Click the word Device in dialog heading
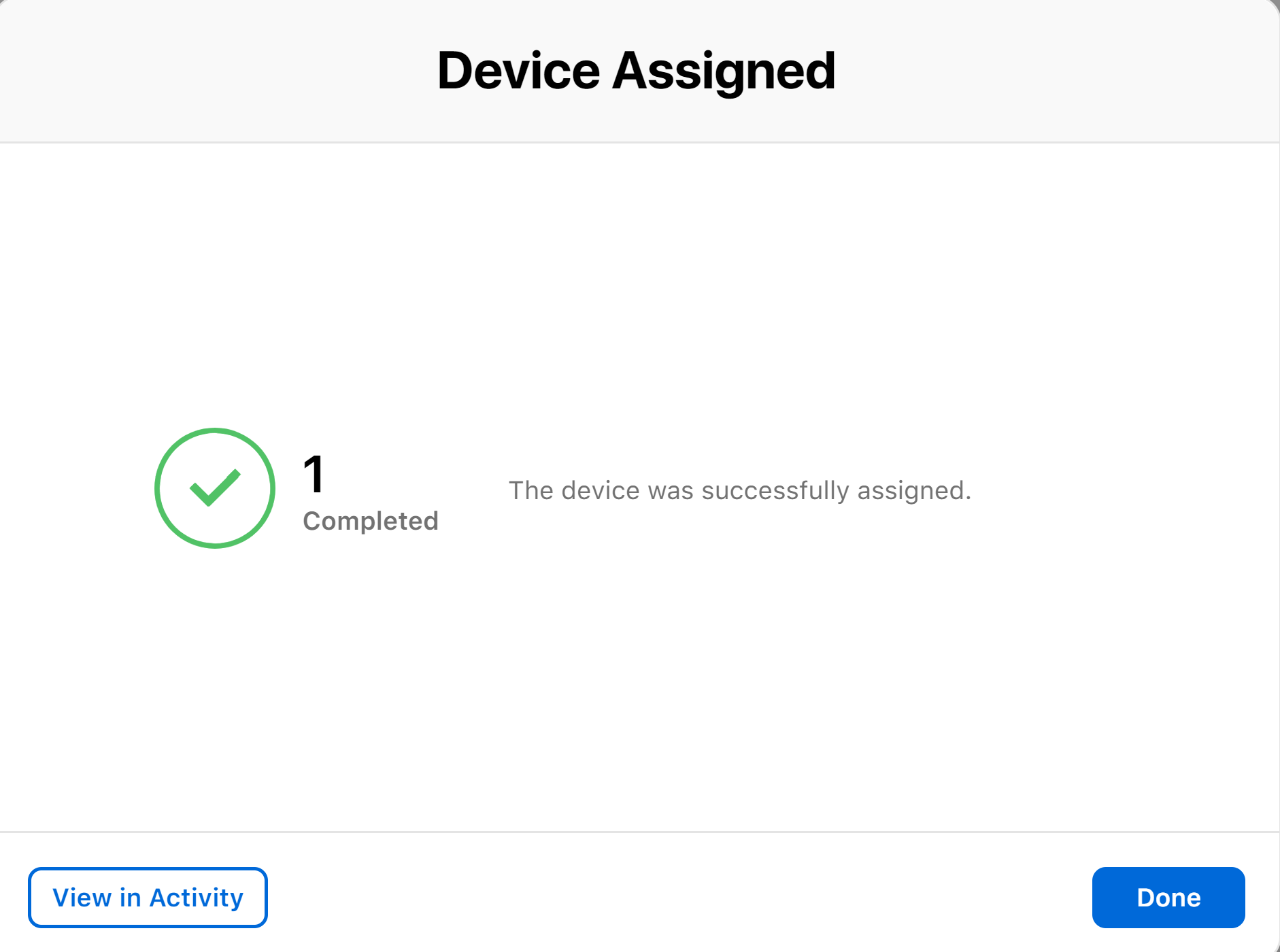The height and width of the screenshot is (952, 1280). point(518,71)
